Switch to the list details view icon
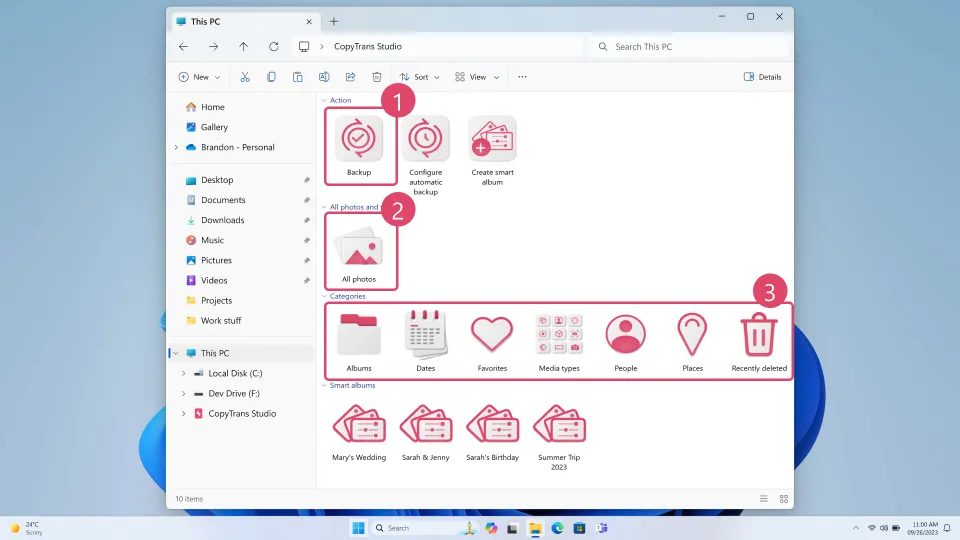 point(763,499)
